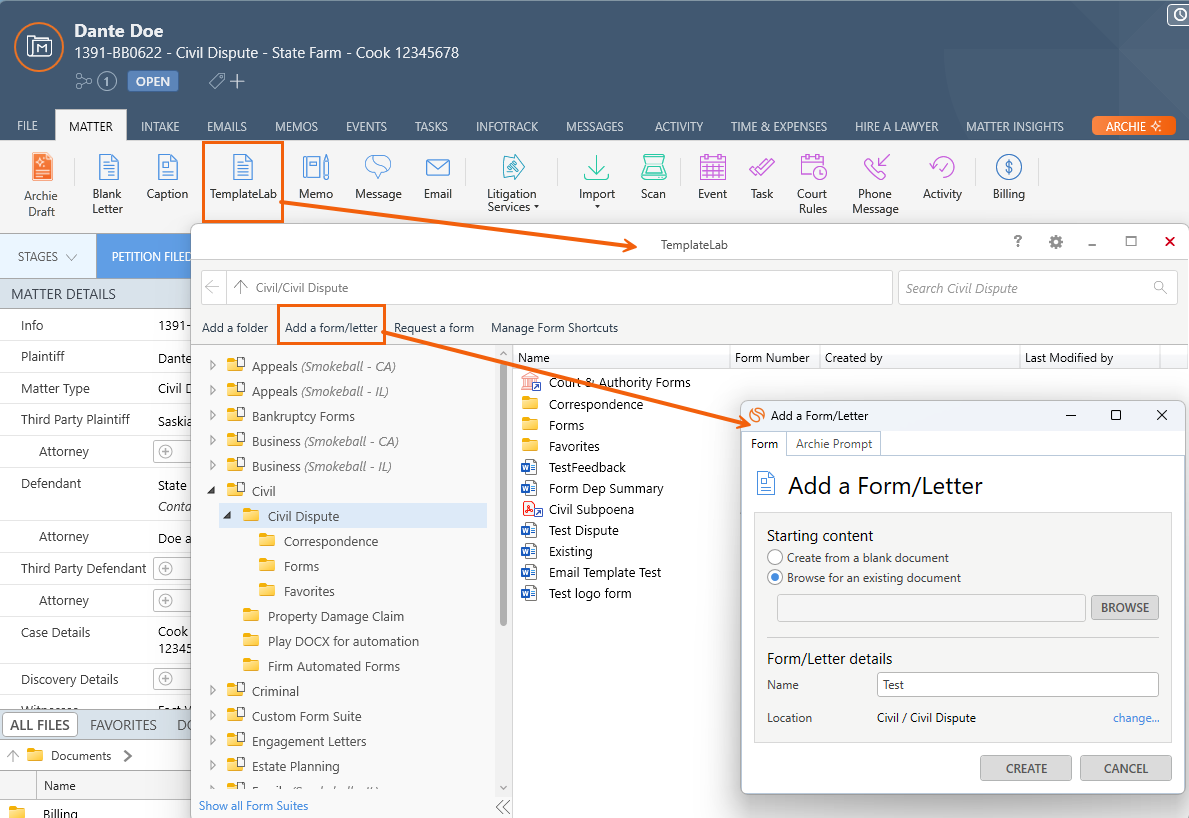Open the TIME & EXPENSES tab
Screen dimensions: 1189x818
pos(779,127)
